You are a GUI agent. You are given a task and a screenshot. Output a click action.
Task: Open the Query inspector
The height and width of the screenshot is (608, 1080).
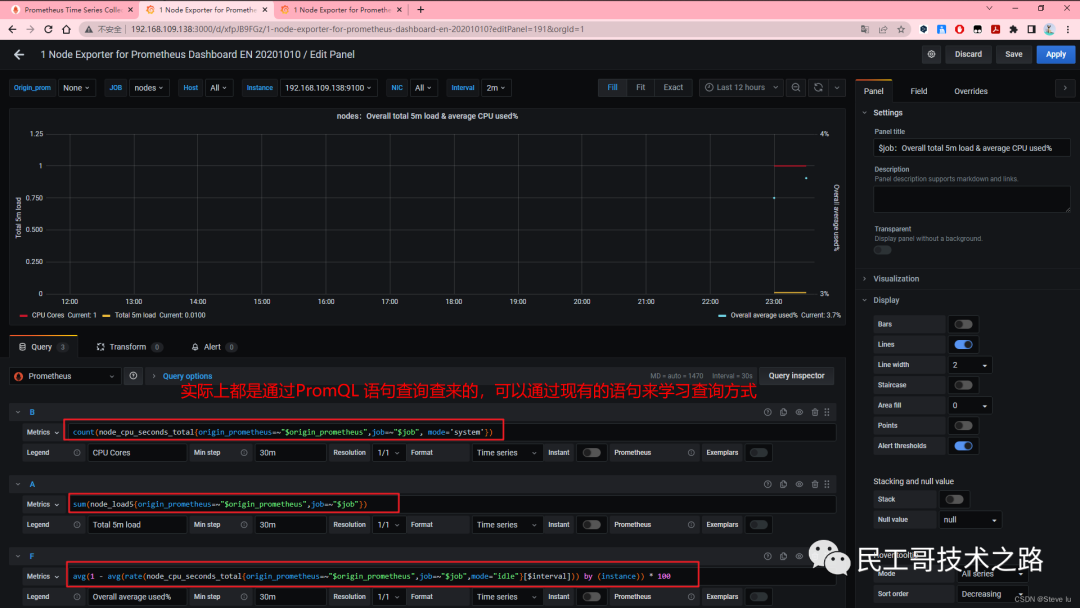click(x=796, y=376)
